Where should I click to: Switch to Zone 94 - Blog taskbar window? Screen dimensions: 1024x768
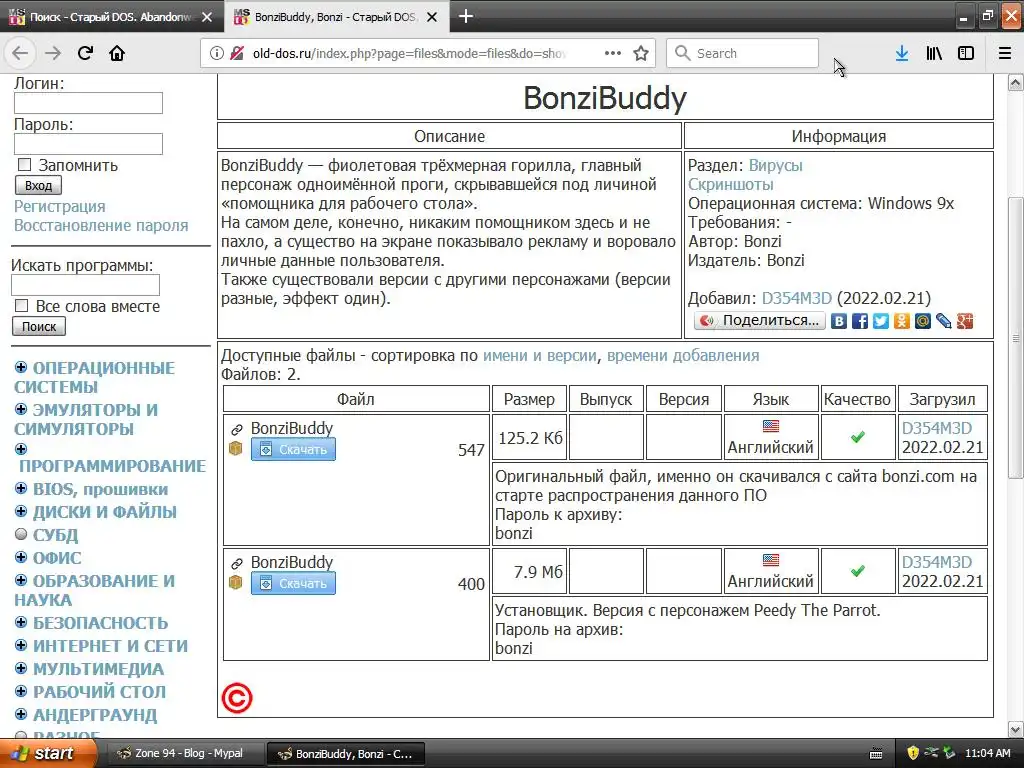[x=185, y=754]
